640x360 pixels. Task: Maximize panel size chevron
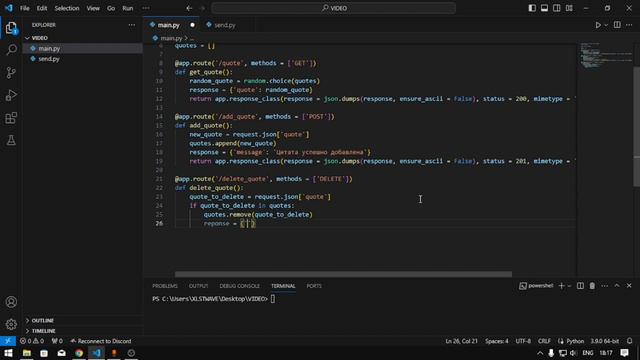pos(617,286)
